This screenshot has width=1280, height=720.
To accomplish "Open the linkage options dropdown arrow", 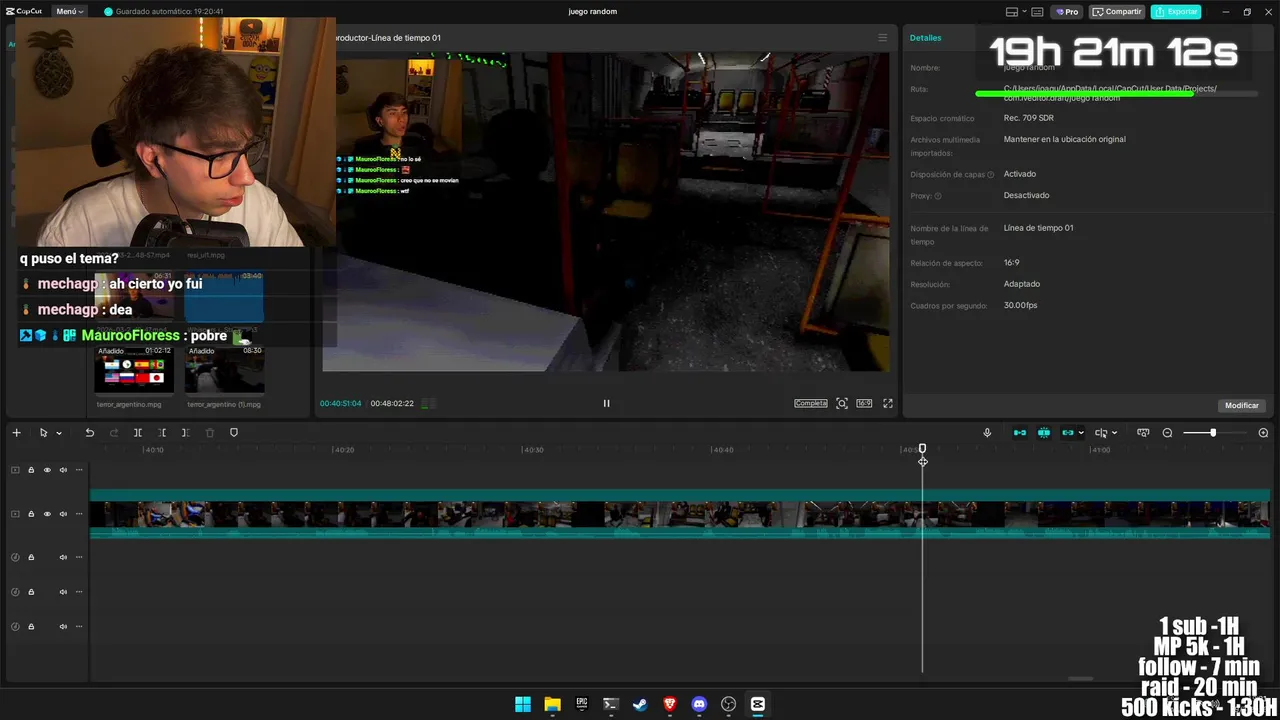I will 1081,433.
